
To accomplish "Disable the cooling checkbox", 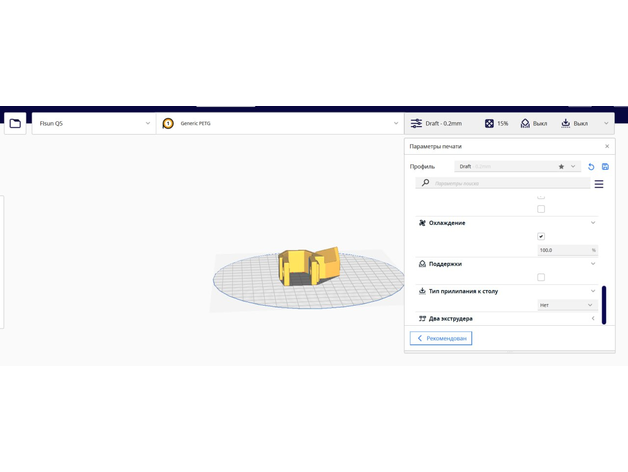I will (541, 237).
